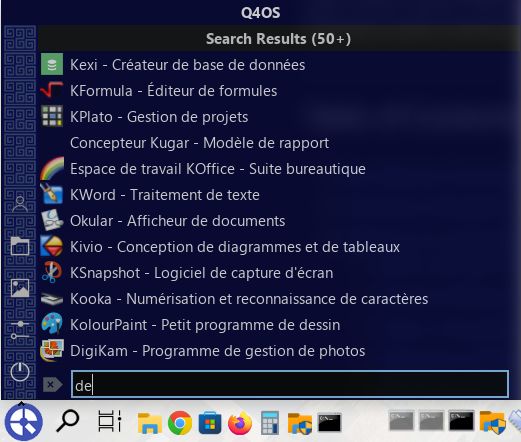Open Task View on the taskbar
521x442 pixels.
pyautogui.click(x=110, y=421)
